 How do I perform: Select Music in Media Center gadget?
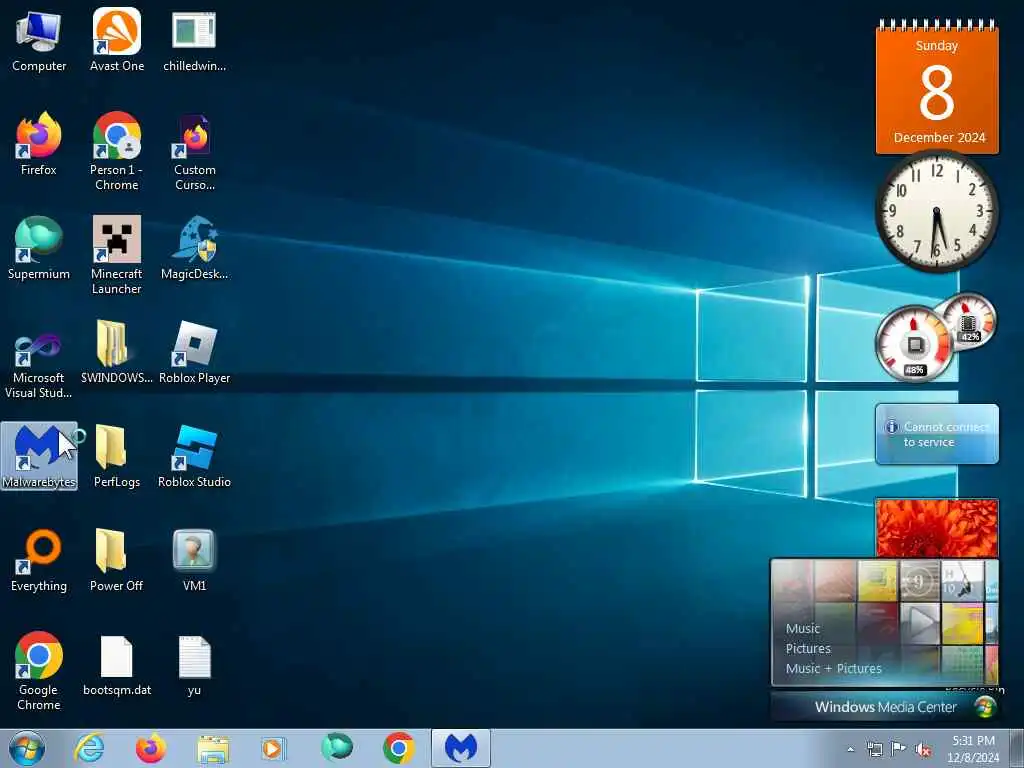pyautogui.click(x=803, y=628)
